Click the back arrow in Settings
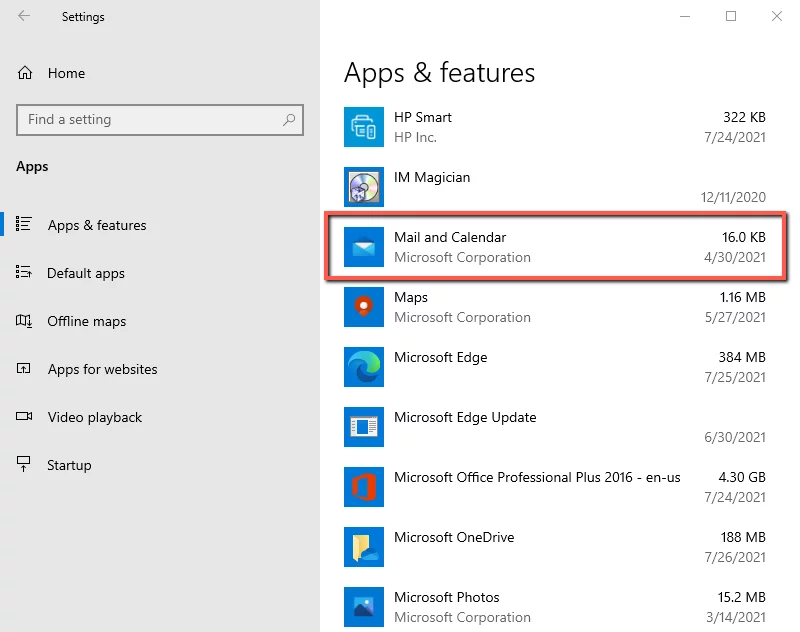Screen dimensions: 800x632 click(24, 16)
